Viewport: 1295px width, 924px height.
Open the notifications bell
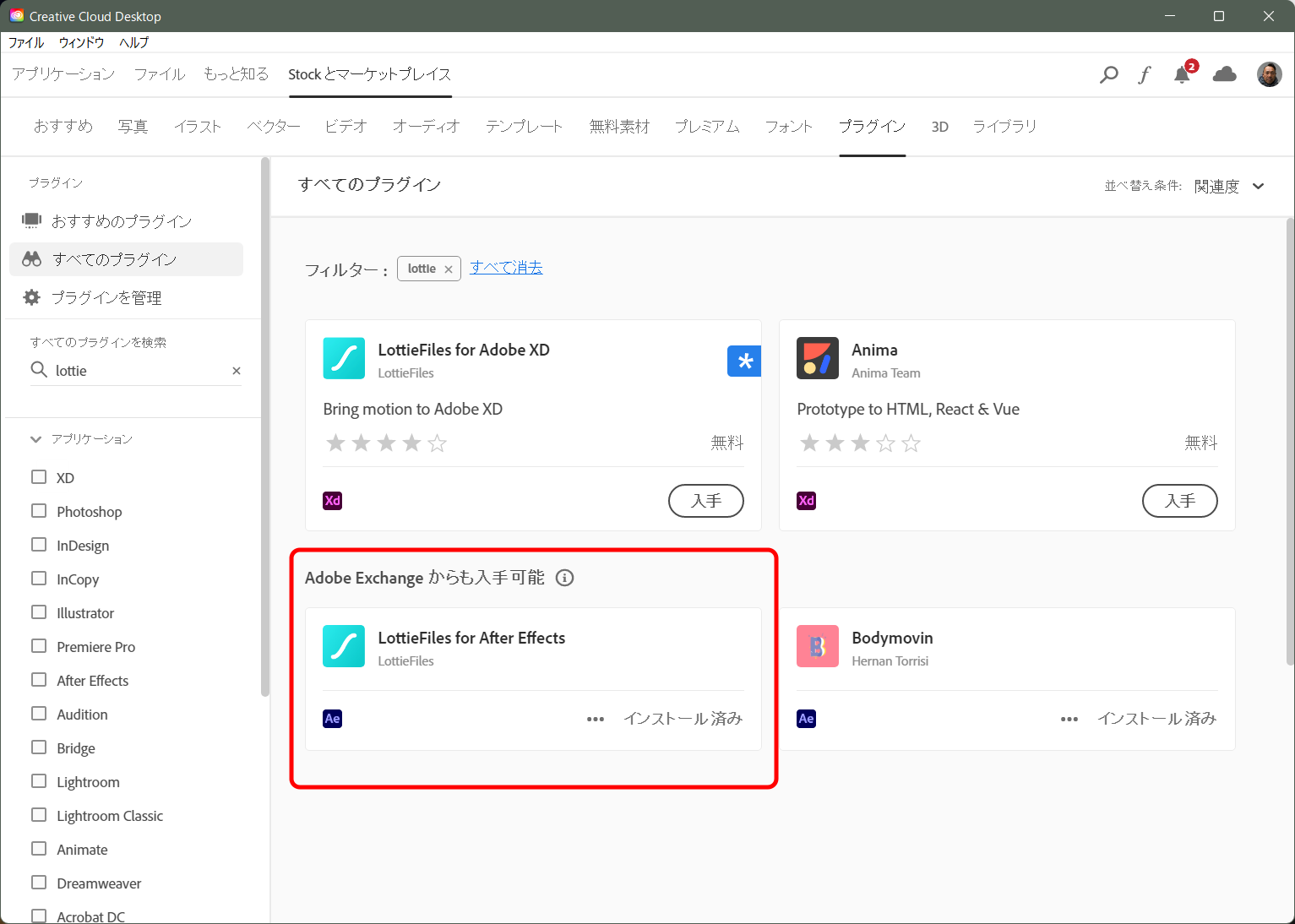pyautogui.click(x=1183, y=74)
